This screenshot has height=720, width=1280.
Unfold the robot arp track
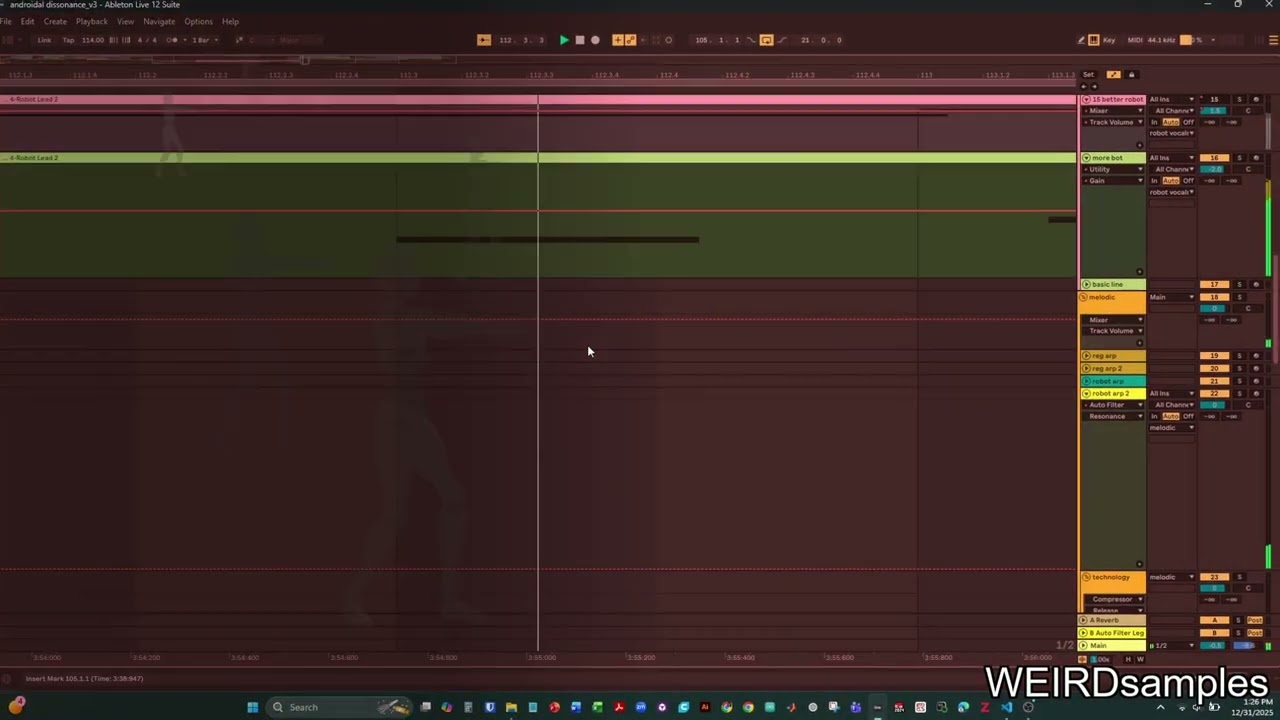point(1086,381)
